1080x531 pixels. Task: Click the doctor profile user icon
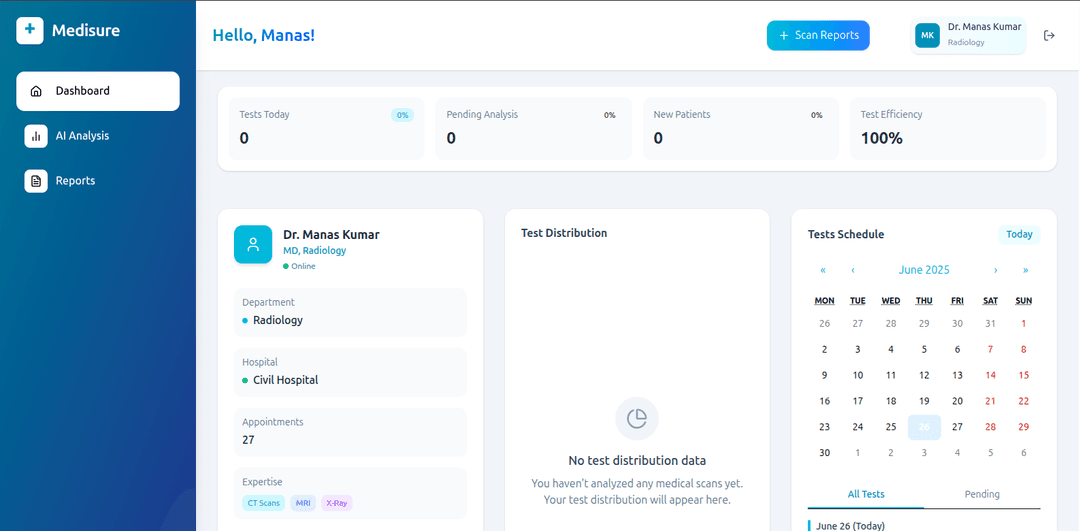click(253, 244)
